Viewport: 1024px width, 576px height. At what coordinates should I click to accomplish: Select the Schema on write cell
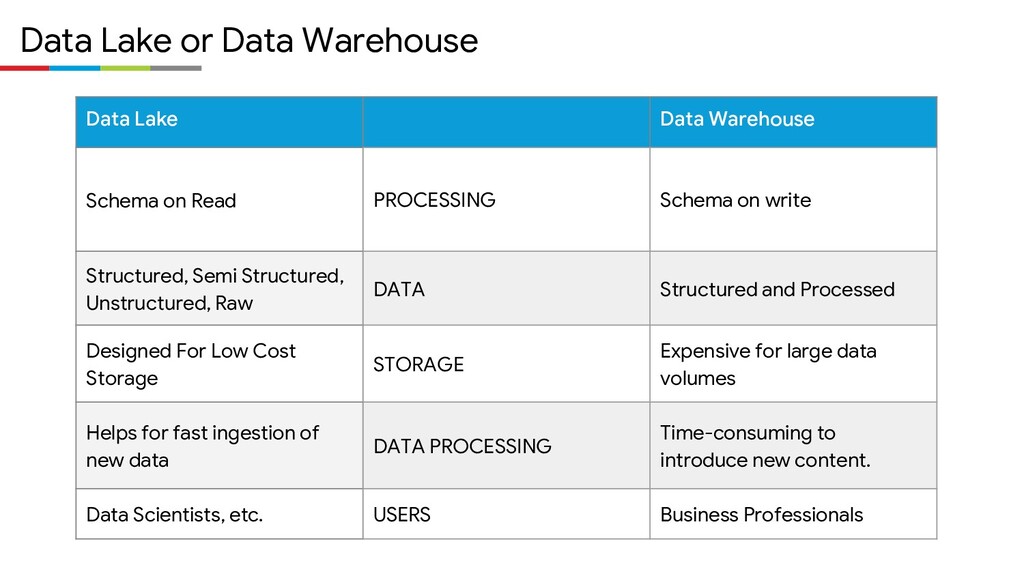click(793, 200)
